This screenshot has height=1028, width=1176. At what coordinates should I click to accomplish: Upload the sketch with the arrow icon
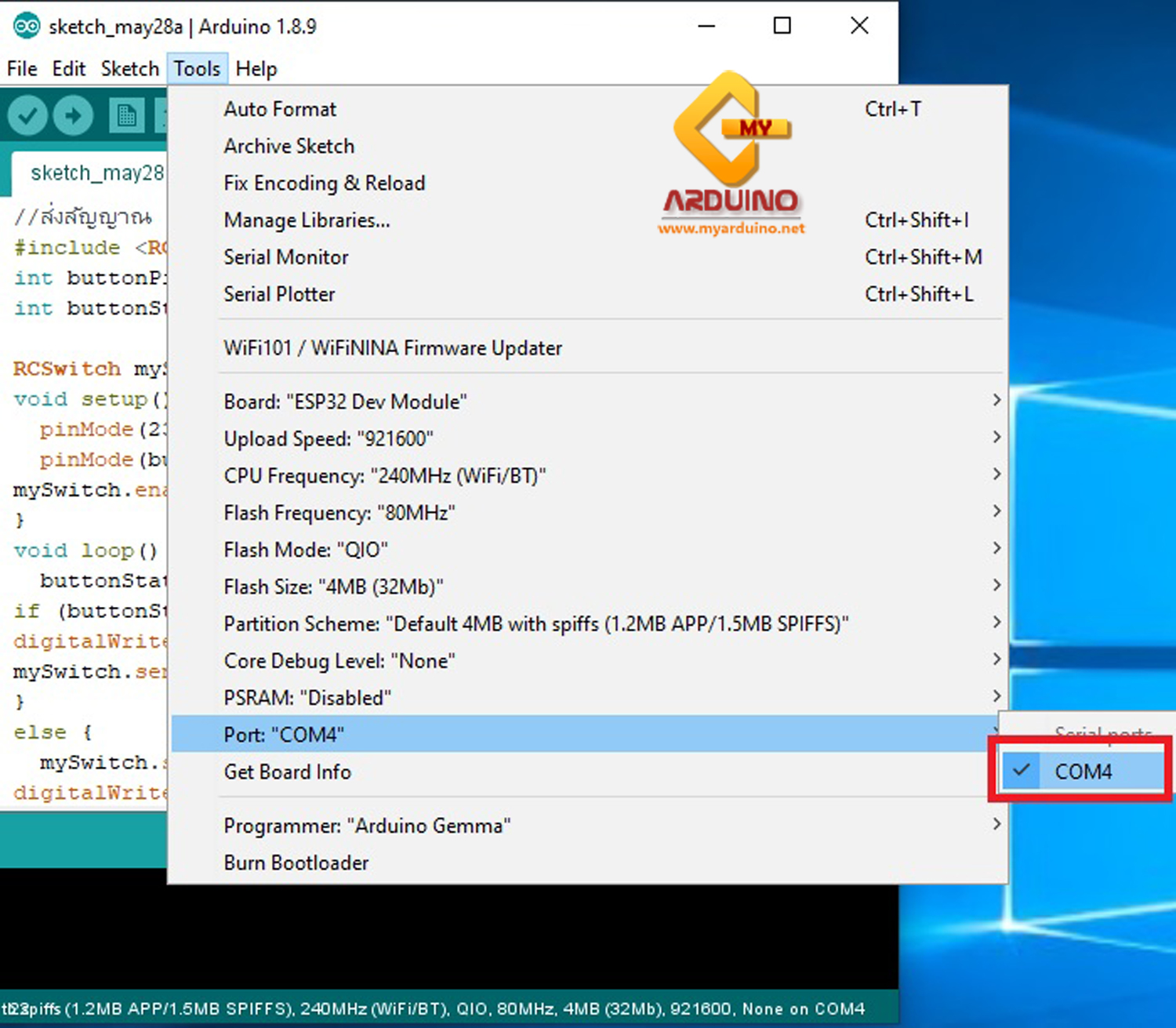coord(74,115)
